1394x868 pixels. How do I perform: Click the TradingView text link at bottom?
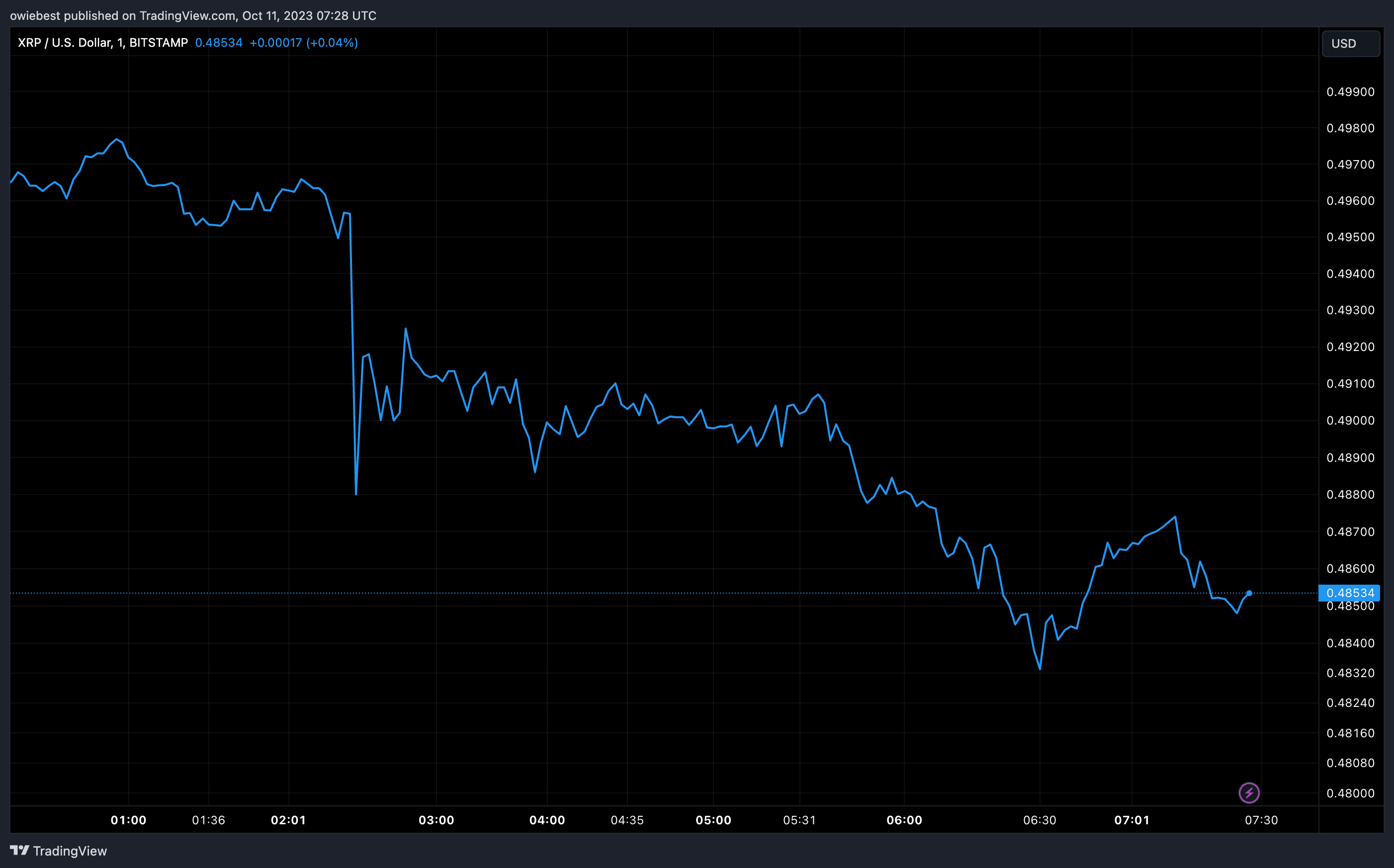click(x=70, y=851)
